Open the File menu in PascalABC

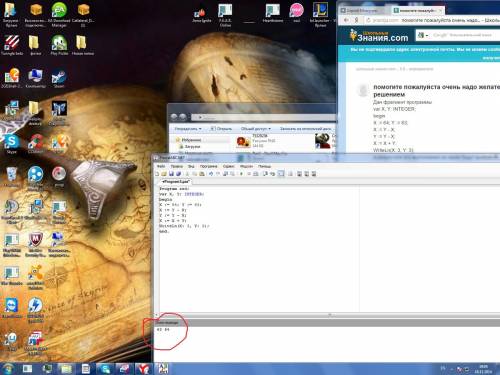161,166
